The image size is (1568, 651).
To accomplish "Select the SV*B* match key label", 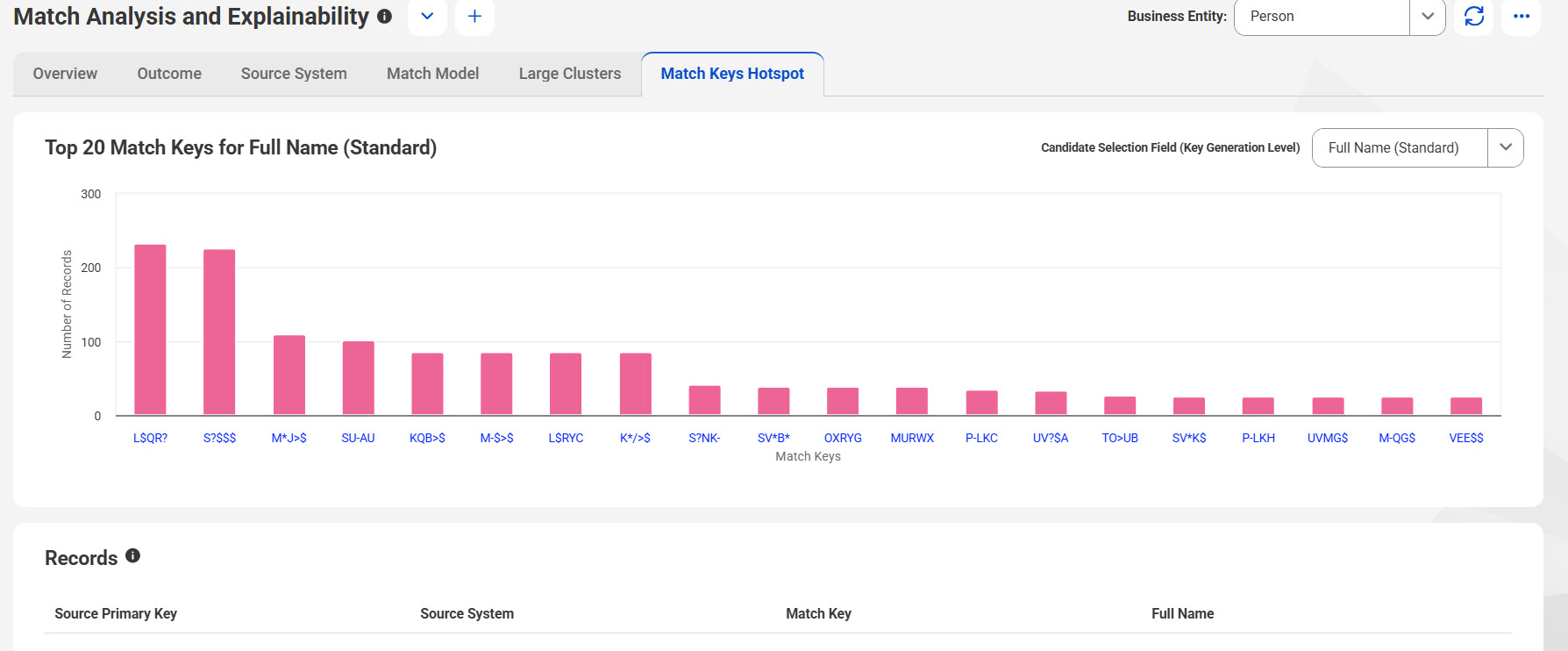I will [773, 438].
